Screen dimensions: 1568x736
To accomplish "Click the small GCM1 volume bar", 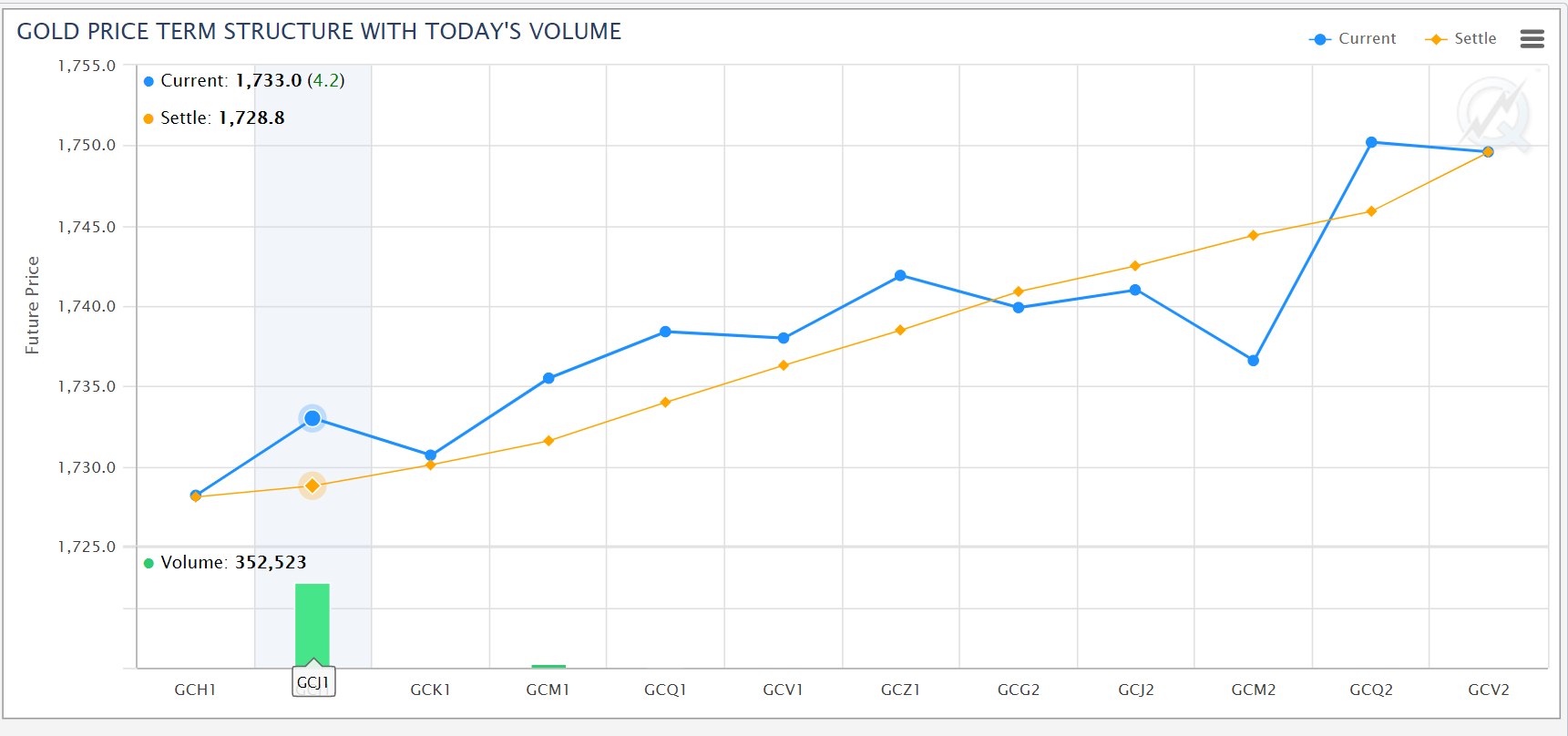I will [x=548, y=666].
